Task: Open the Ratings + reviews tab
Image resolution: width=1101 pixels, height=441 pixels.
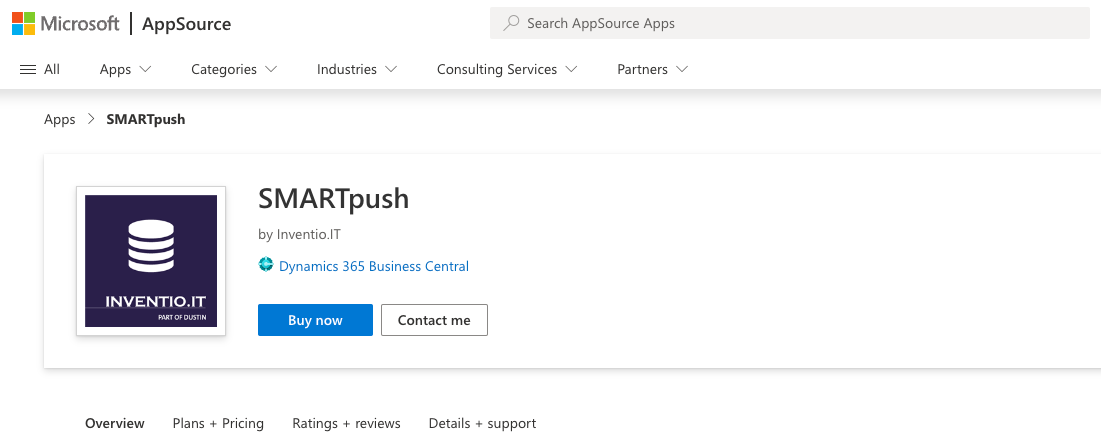Action: click(x=346, y=423)
